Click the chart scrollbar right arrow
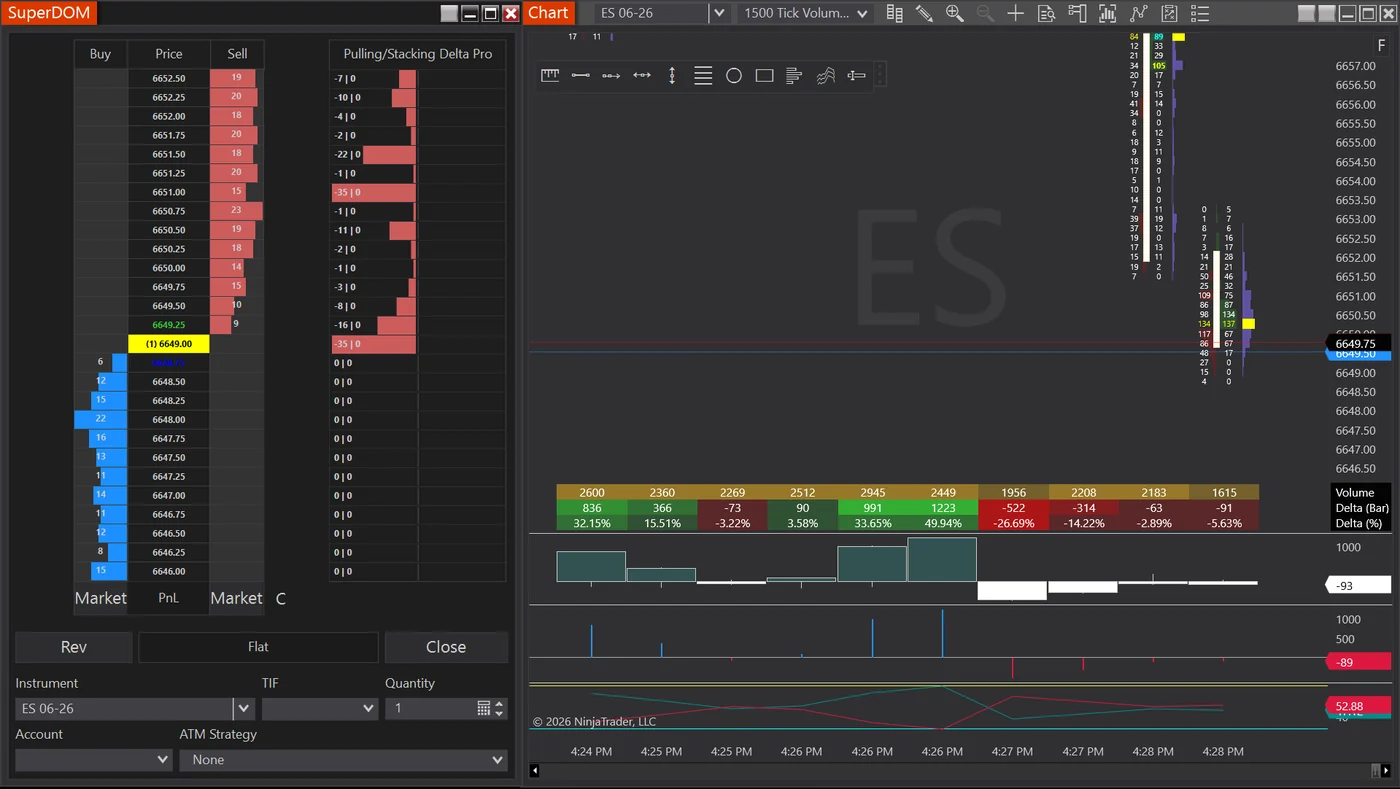The width and height of the screenshot is (1400, 789). click(x=1386, y=770)
